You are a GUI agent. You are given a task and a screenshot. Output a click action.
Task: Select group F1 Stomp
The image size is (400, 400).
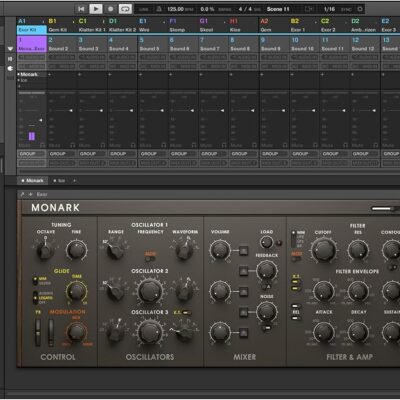point(183,25)
